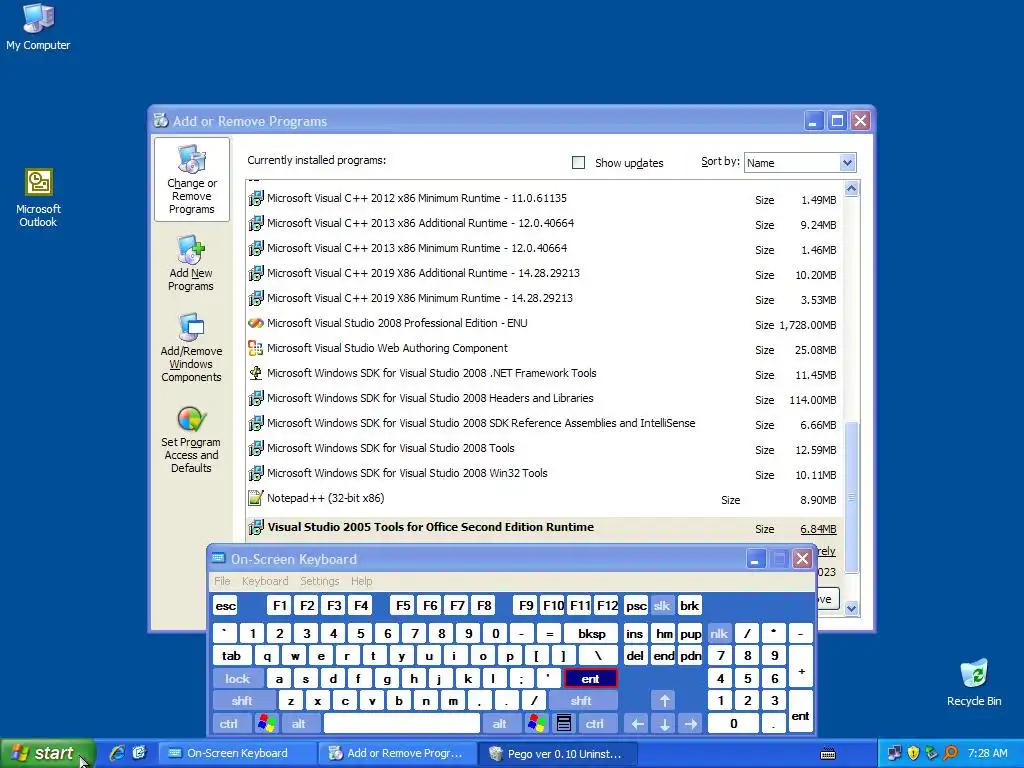This screenshot has height=768, width=1024.
Task: Launch Internet Explorer from quick launch
Action: [117, 753]
